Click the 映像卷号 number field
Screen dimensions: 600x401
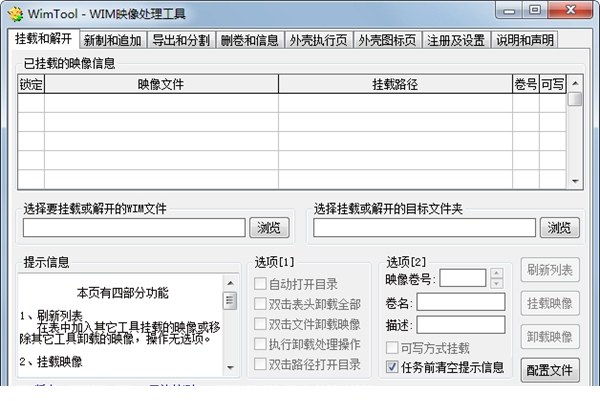coord(463,278)
